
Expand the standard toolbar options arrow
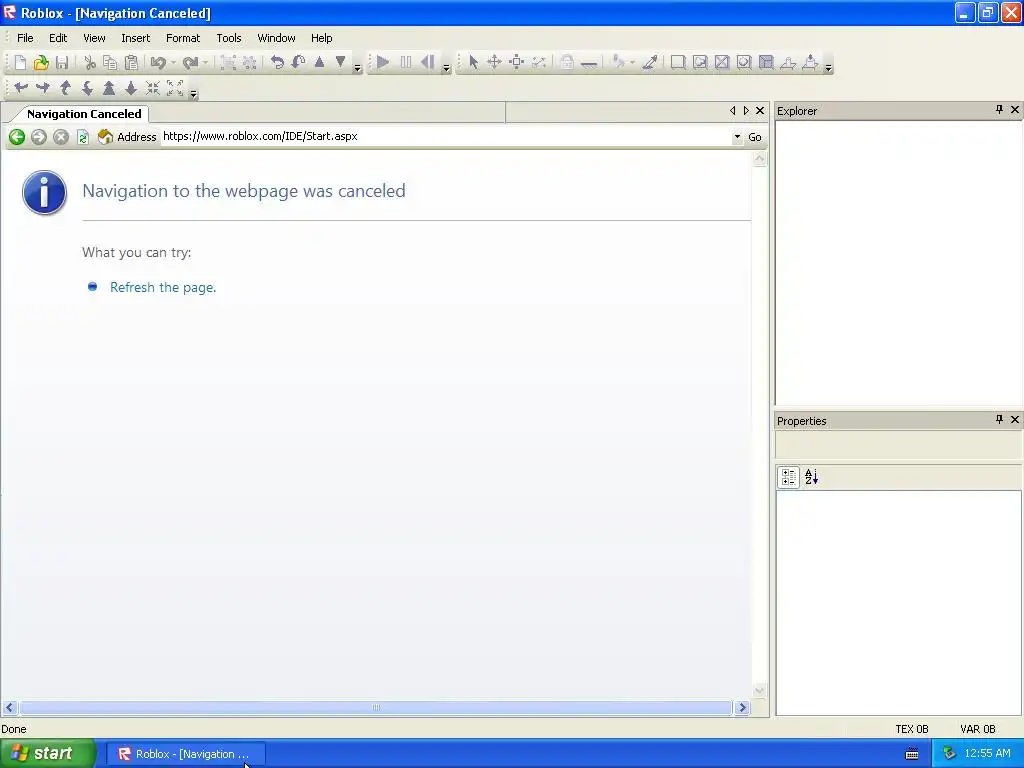357,67
